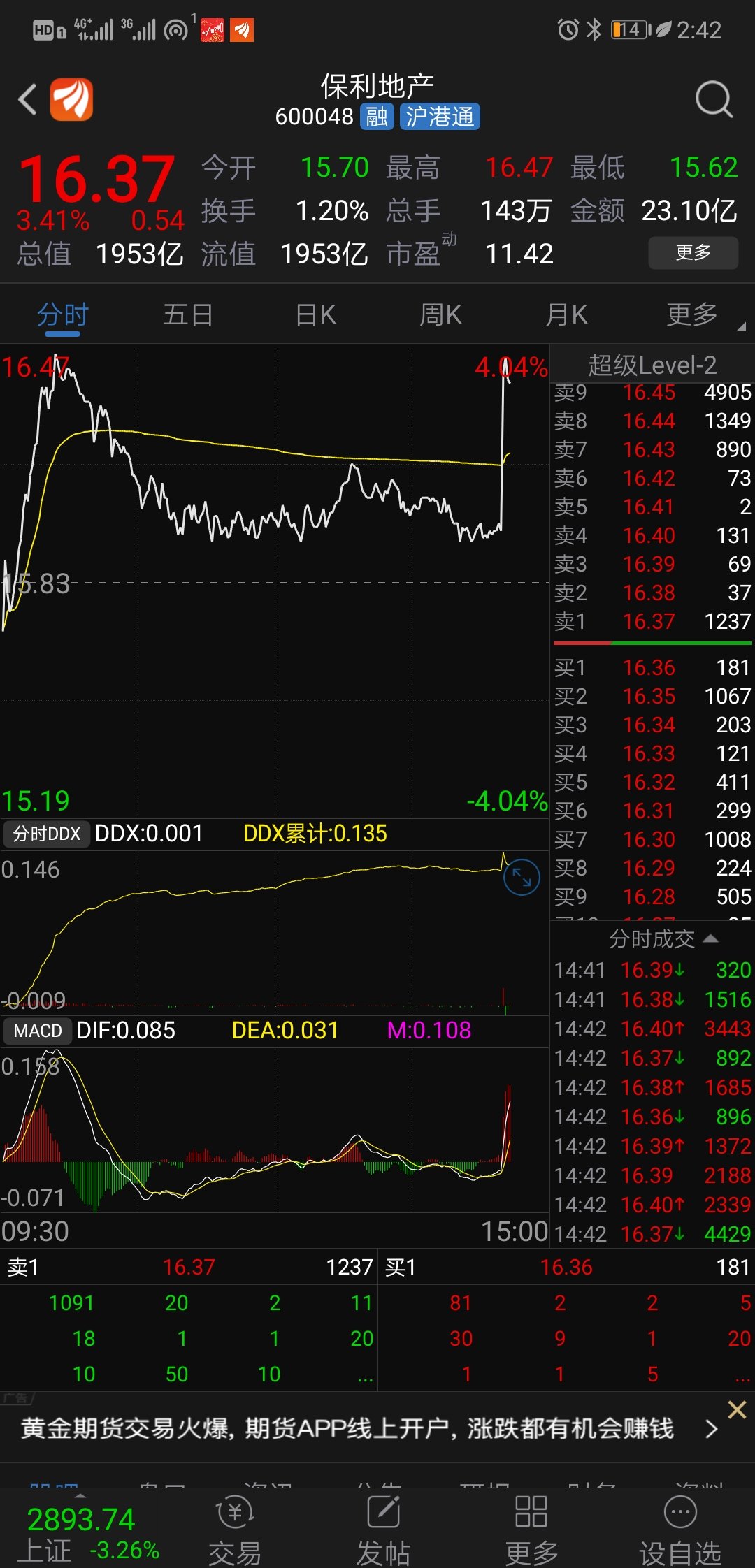The image size is (755, 1568).
Task: Tap the 市盈 PE ratio value 11.42
Action: click(x=519, y=254)
